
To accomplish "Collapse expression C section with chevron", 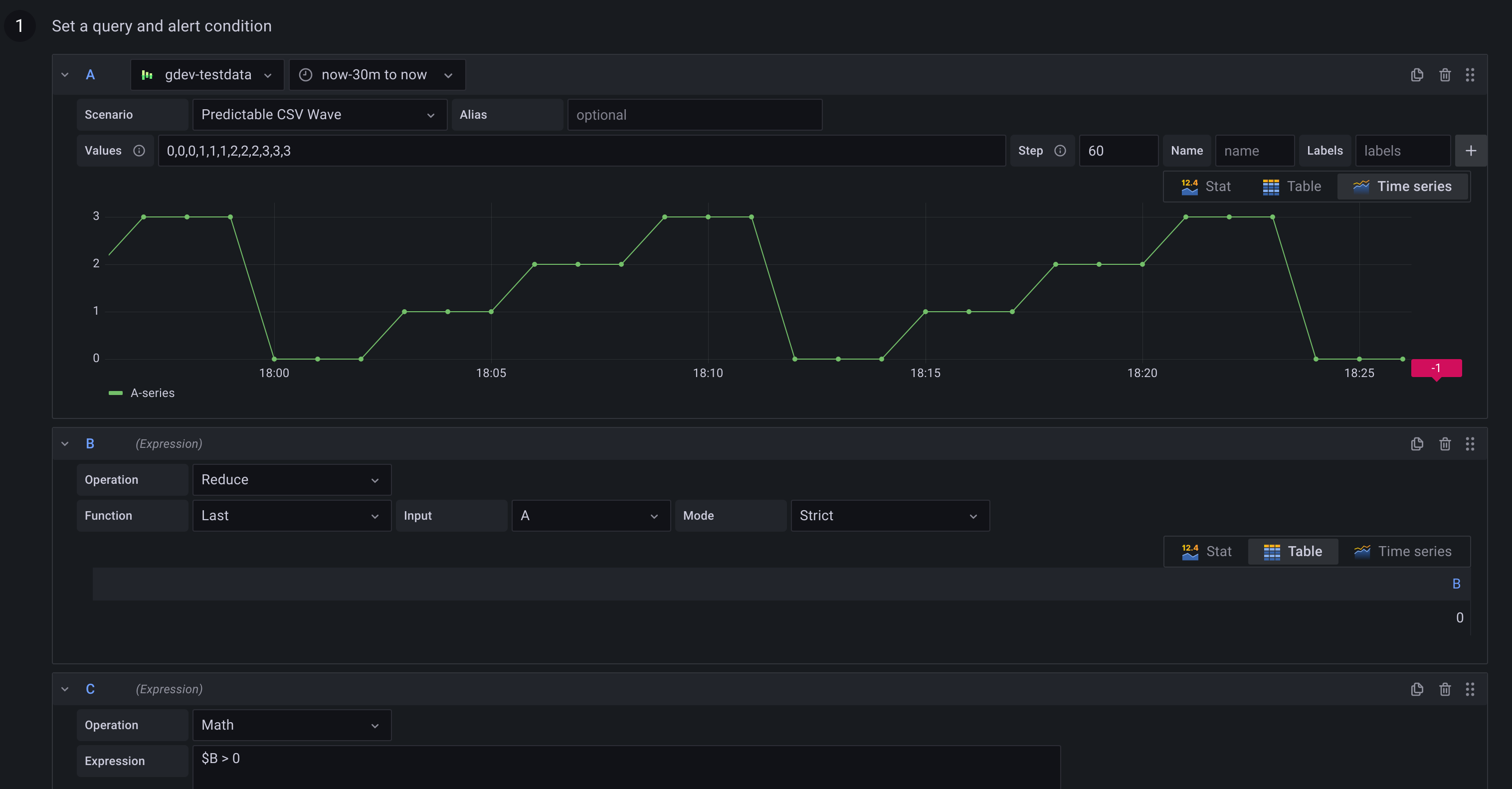I will [x=65, y=689].
